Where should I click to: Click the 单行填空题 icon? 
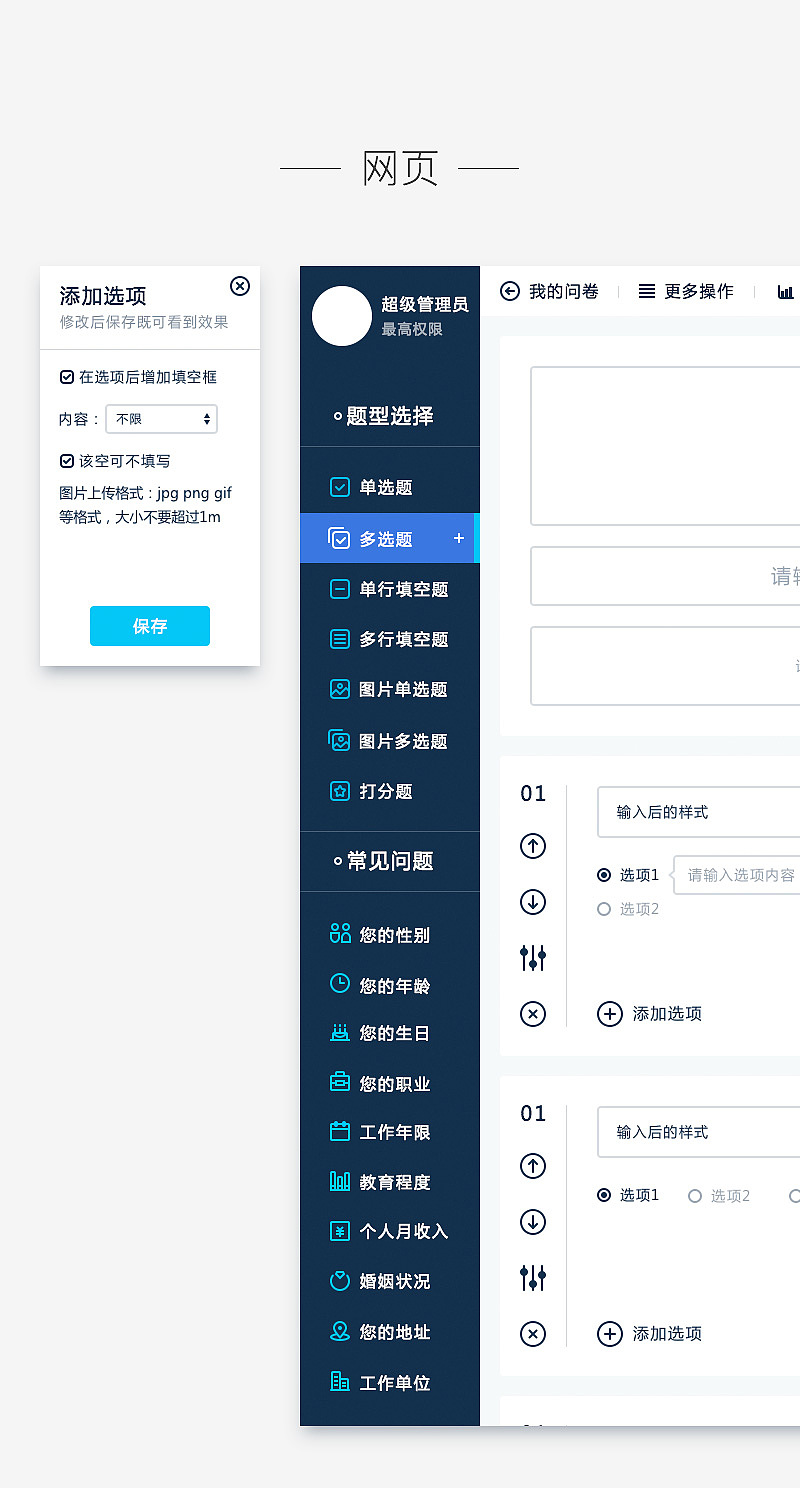coord(340,589)
